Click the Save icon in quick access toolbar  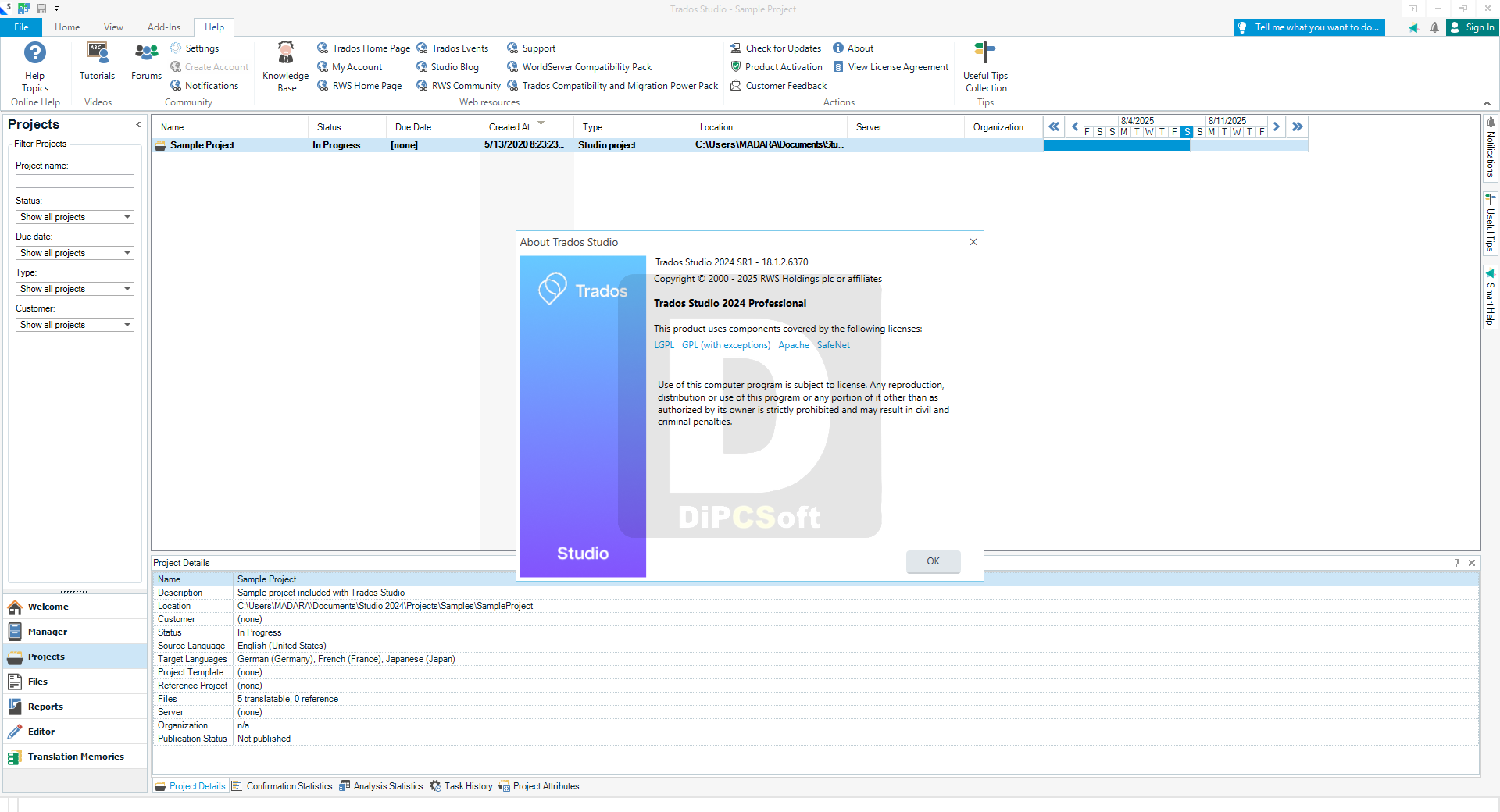pos(41,9)
